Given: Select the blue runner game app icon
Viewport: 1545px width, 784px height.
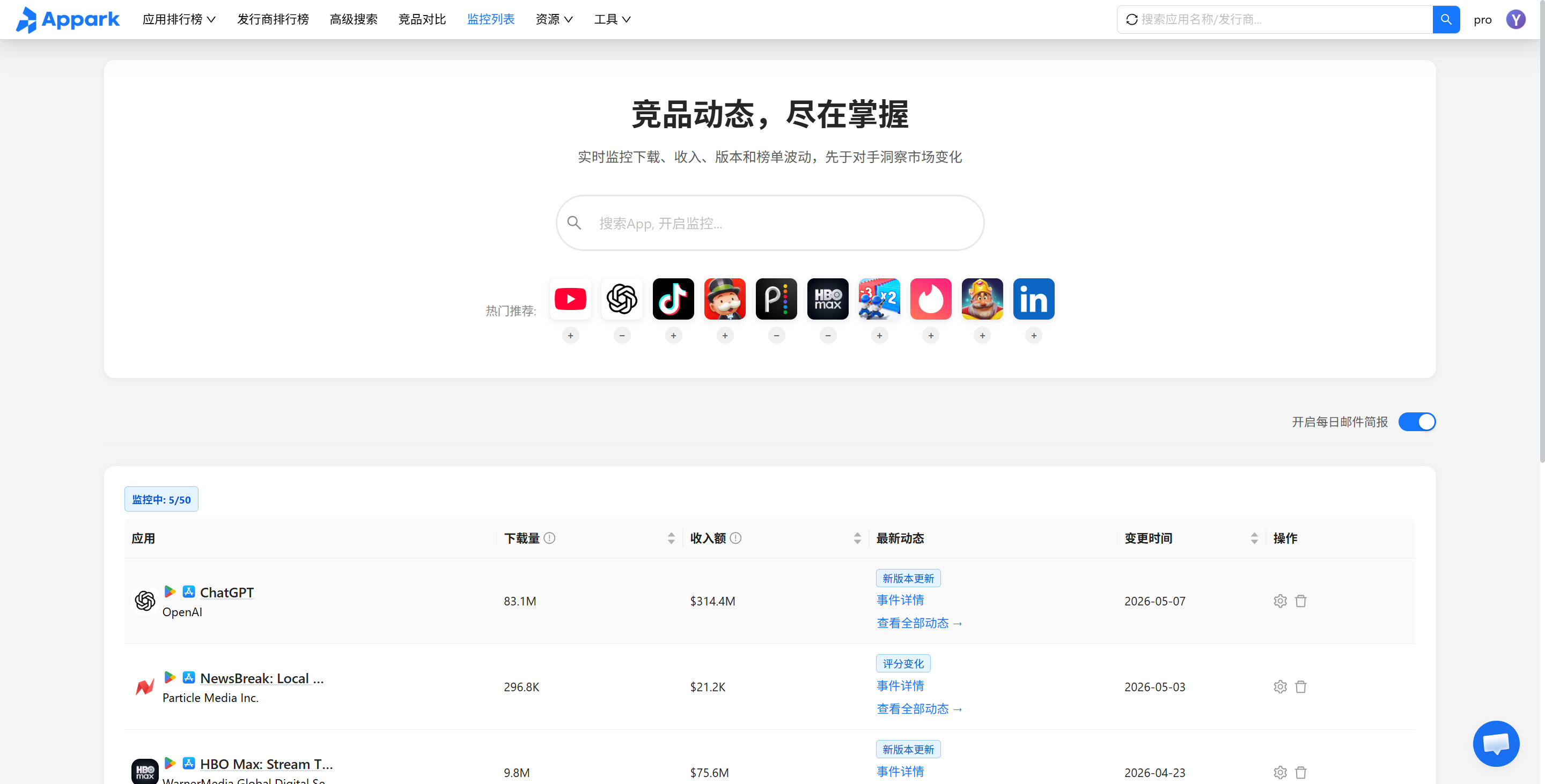Looking at the screenshot, I should (880, 299).
